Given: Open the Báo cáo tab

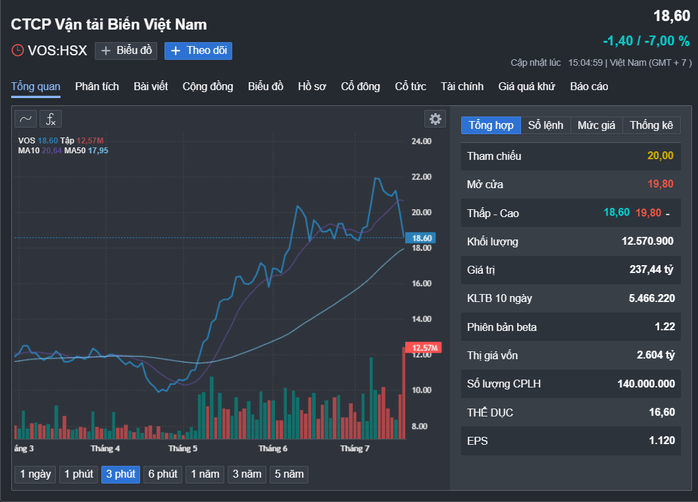Looking at the screenshot, I should [589, 86].
